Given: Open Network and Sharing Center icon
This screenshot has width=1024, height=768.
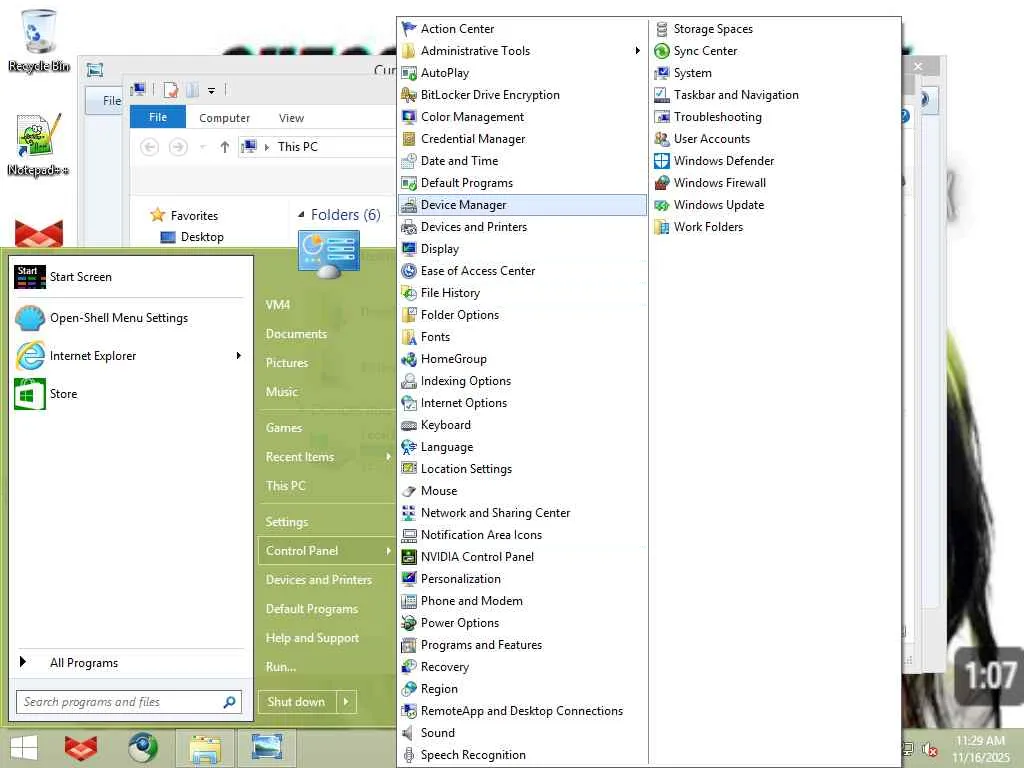Looking at the screenshot, I should (x=409, y=513).
